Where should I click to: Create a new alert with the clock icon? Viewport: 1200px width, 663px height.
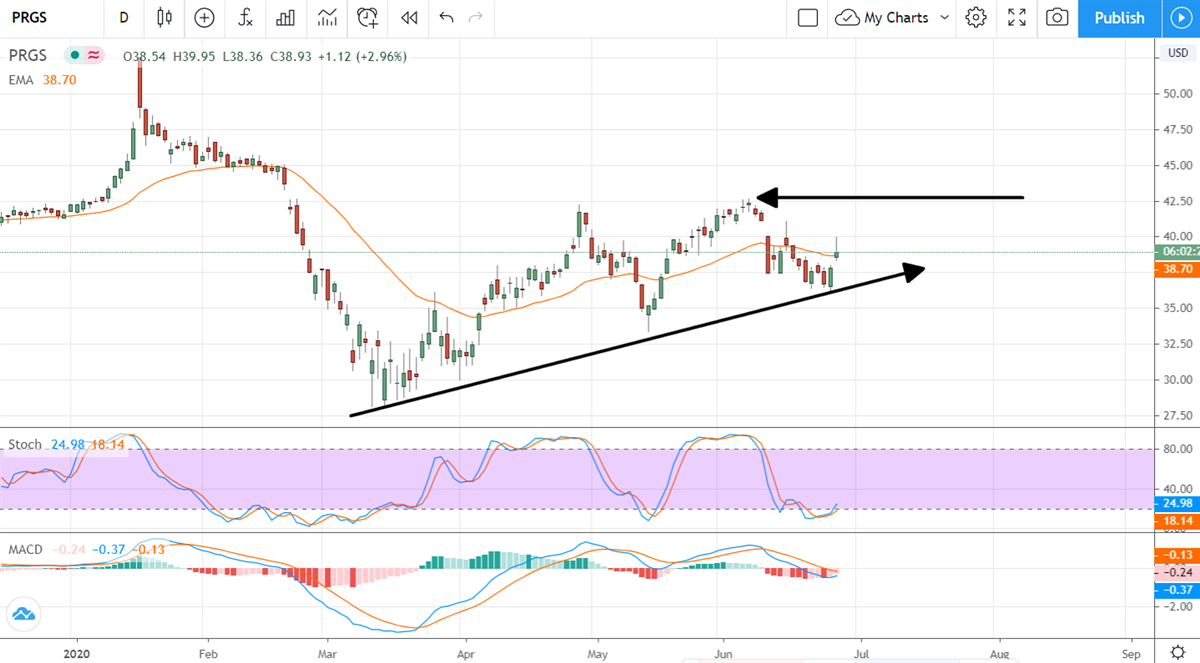point(366,18)
